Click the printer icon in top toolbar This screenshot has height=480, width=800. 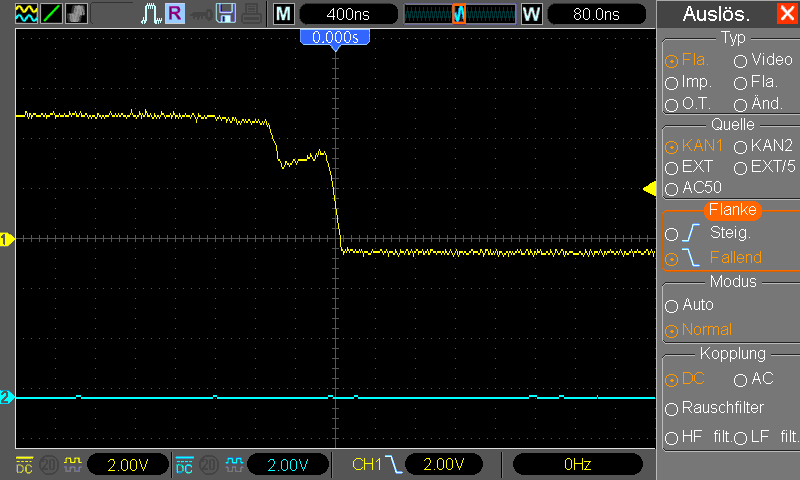pos(251,13)
